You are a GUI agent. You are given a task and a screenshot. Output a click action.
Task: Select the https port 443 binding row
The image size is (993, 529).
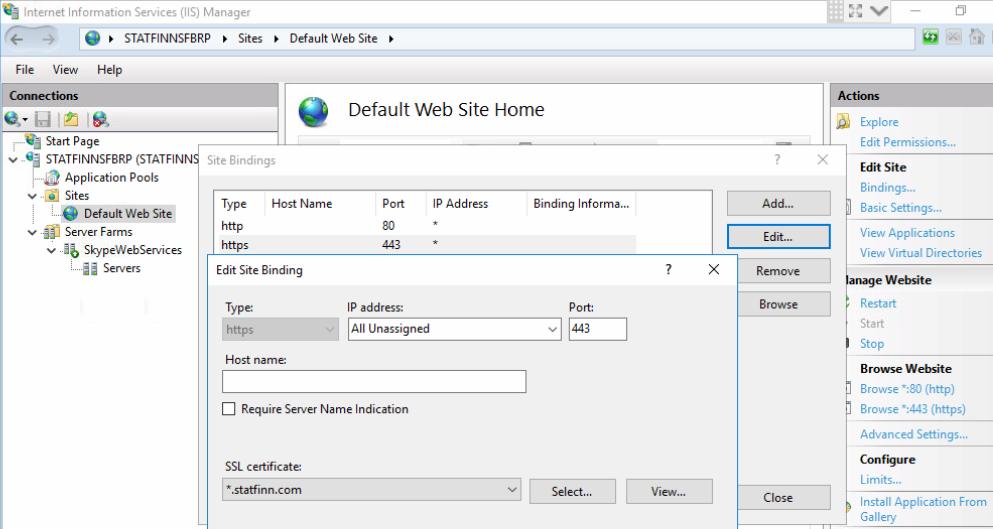425,244
